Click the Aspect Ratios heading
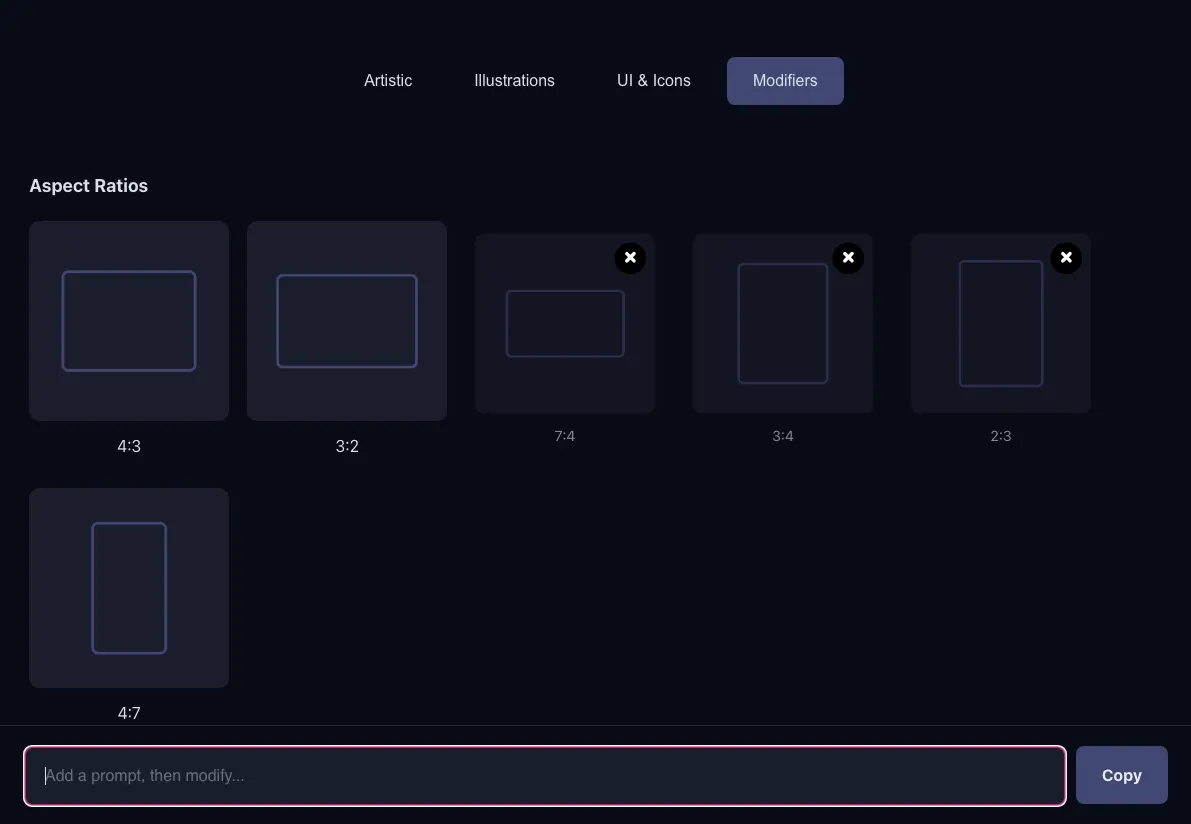Screen dimensions: 1191x824 [x=89, y=185]
